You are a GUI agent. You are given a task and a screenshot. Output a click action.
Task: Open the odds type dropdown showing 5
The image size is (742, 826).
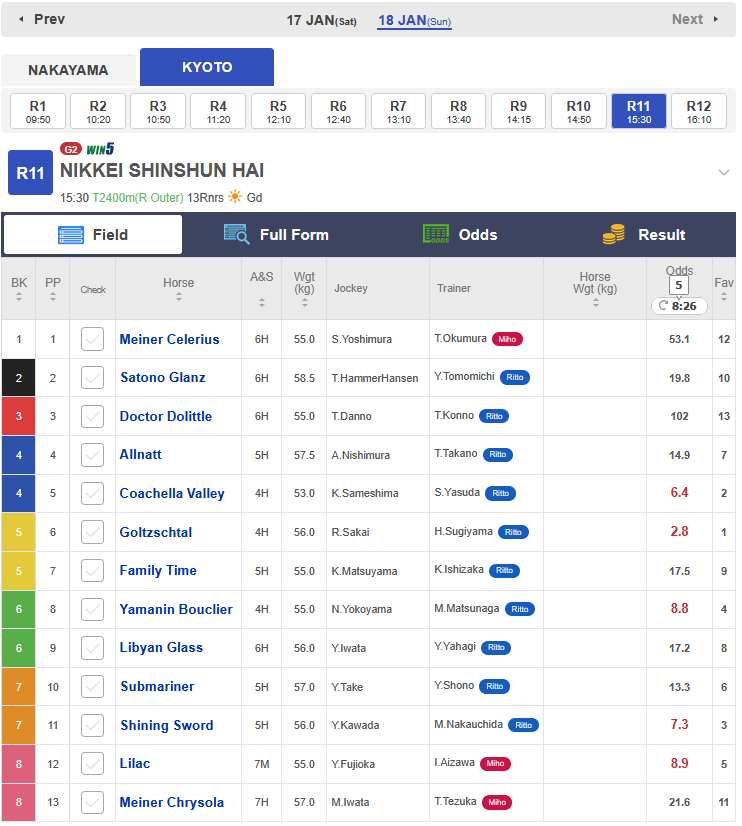tap(679, 286)
